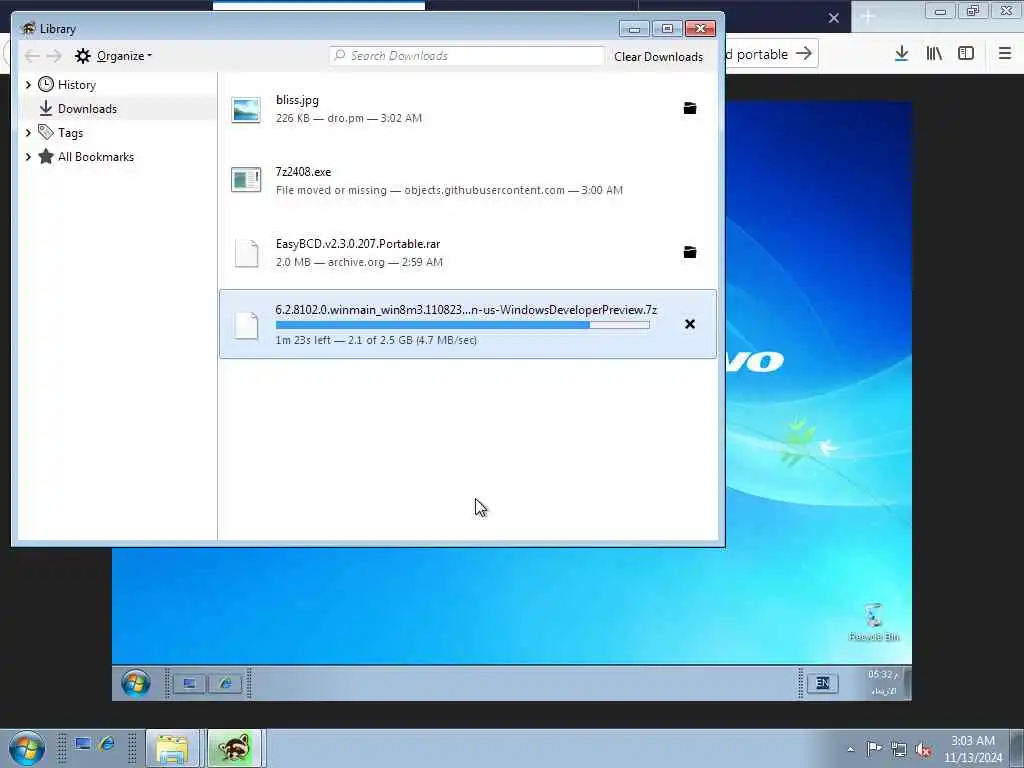Open containing folder for bliss.jpg
Image resolution: width=1024 pixels, height=768 pixels.
690,108
